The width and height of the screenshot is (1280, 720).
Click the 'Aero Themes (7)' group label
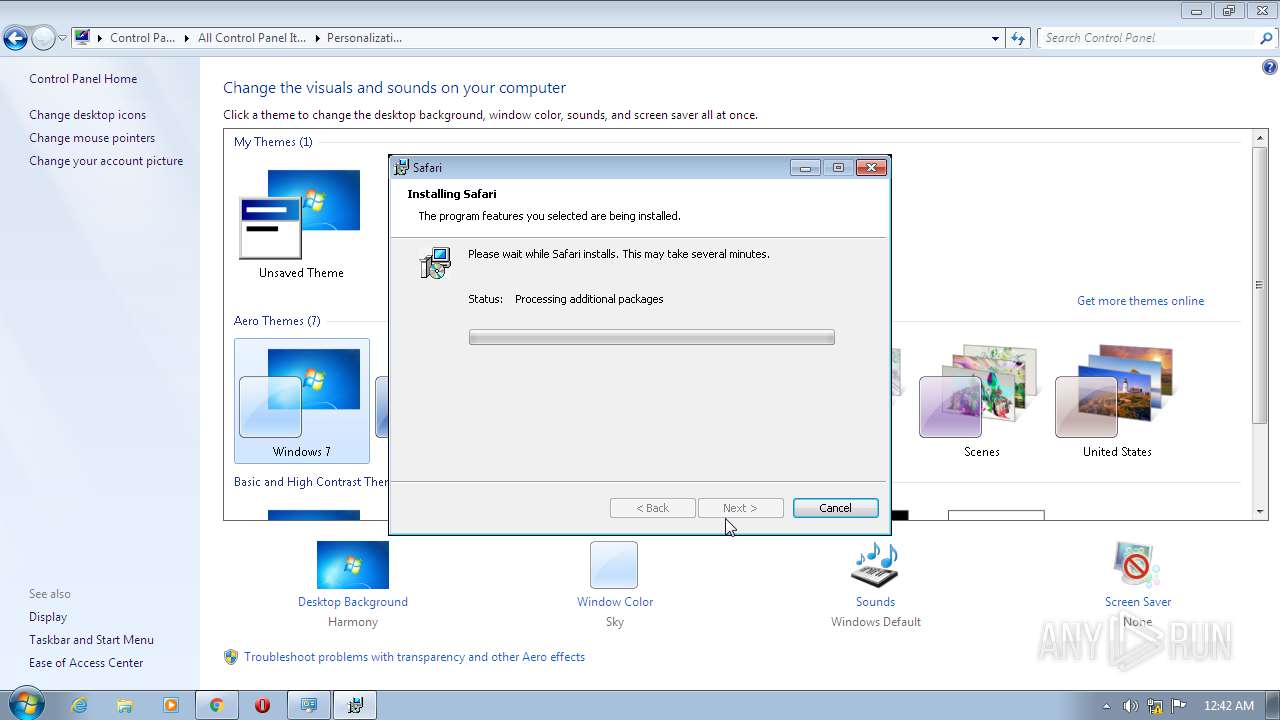click(277, 321)
